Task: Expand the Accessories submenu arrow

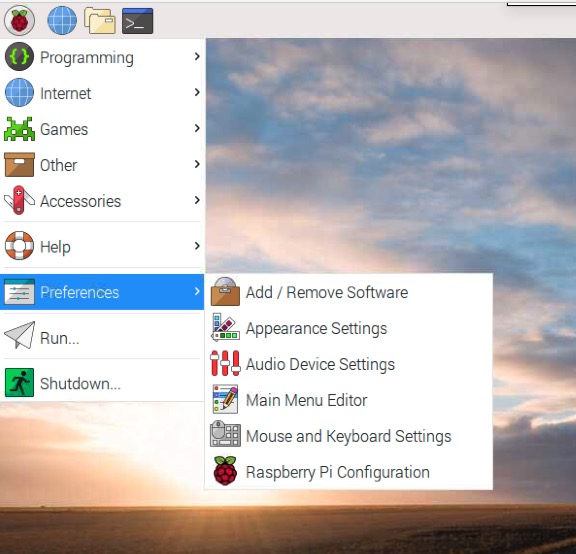Action: tap(197, 200)
